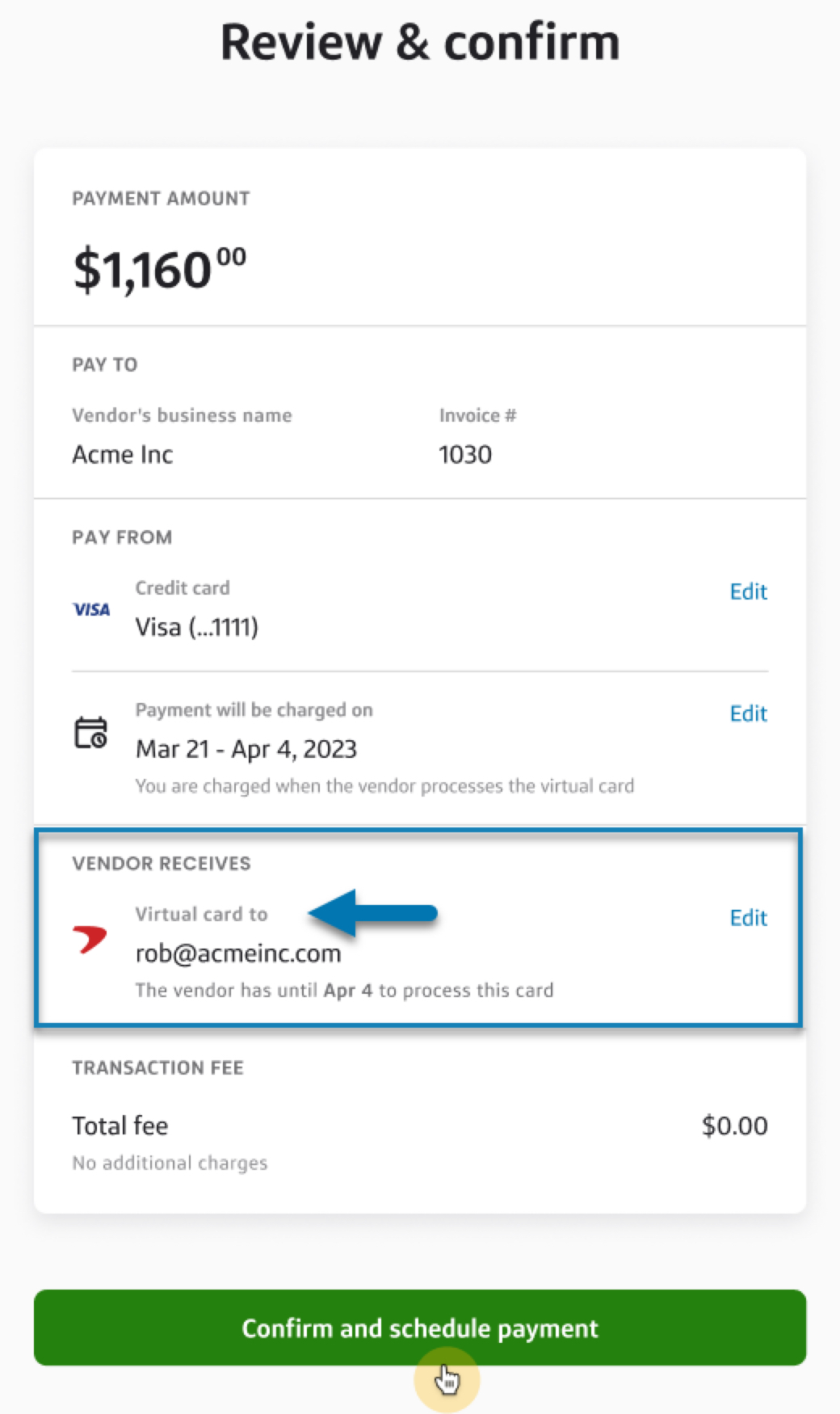
Task: Click the Visa card logo icon
Action: pyautogui.click(x=91, y=609)
